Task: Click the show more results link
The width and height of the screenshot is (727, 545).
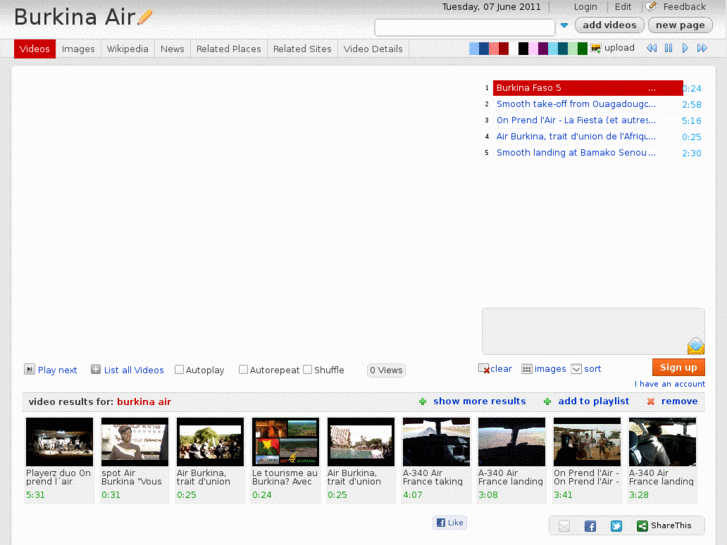Action: pos(479,401)
